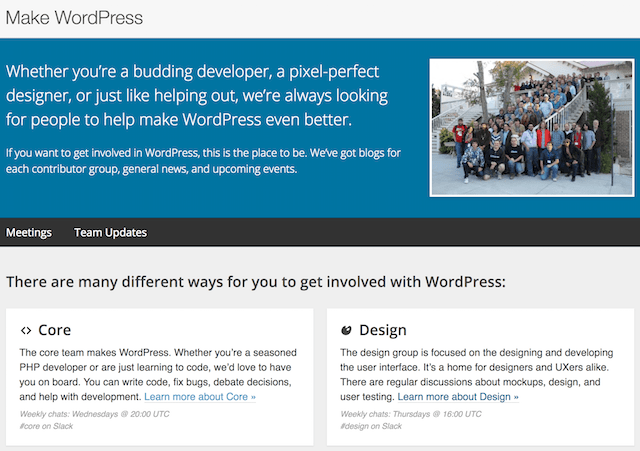Click the Core code brackets icon
Image resolution: width=640 pixels, height=451 pixels.
pos(26,330)
